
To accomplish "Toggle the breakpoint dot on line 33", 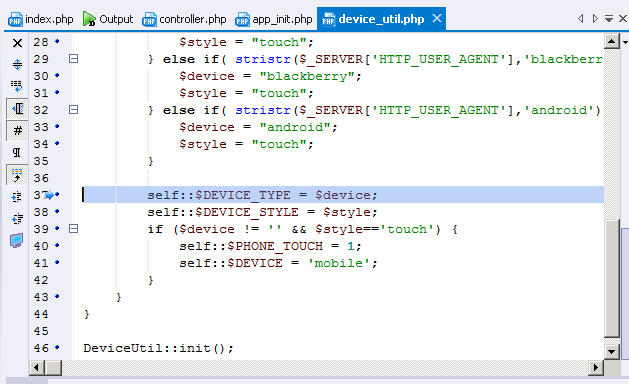I will tap(57, 126).
